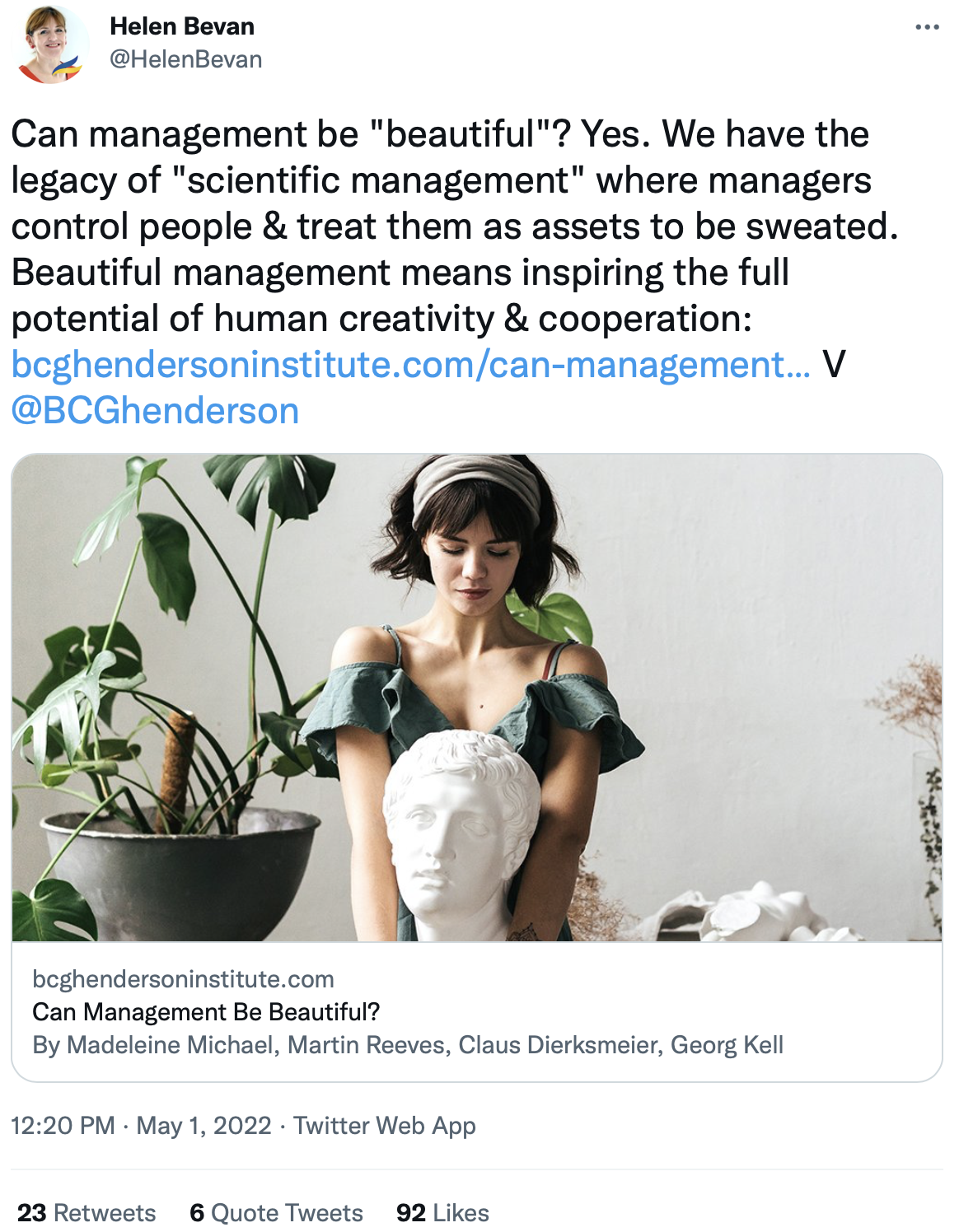Click the @BCGhenderson mention
Image resolution: width=959 pixels, height=1232 pixels.
point(155,411)
